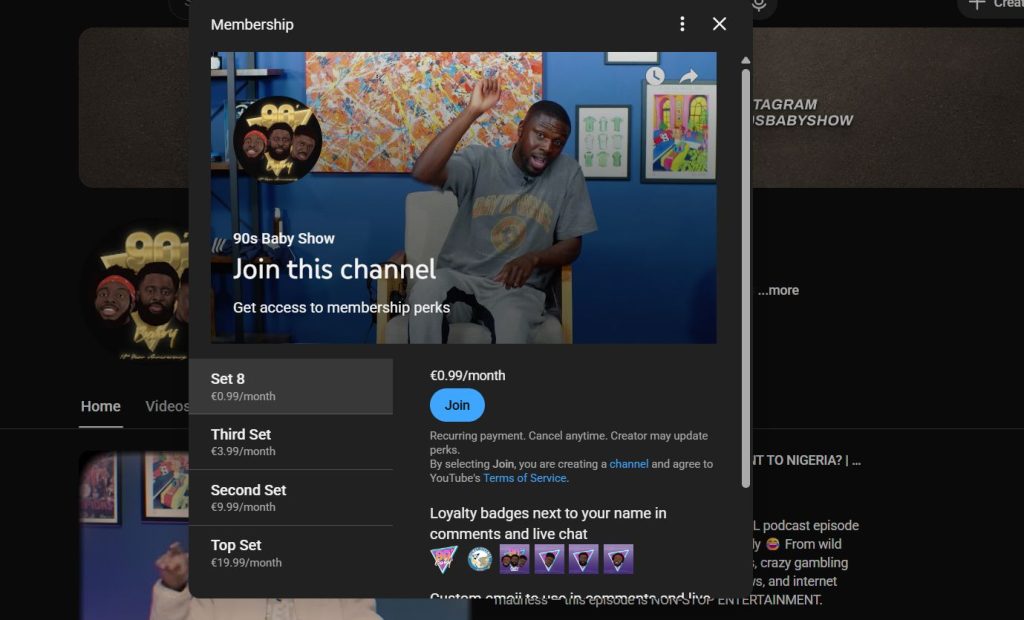Select the Set 8 membership tier
The image size is (1024, 620).
pos(291,386)
